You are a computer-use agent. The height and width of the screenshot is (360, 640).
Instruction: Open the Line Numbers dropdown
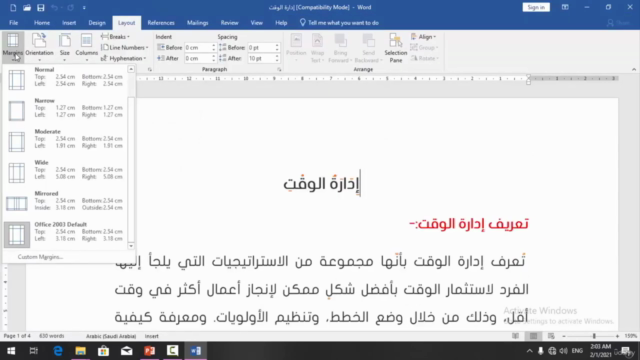point(124,47)
